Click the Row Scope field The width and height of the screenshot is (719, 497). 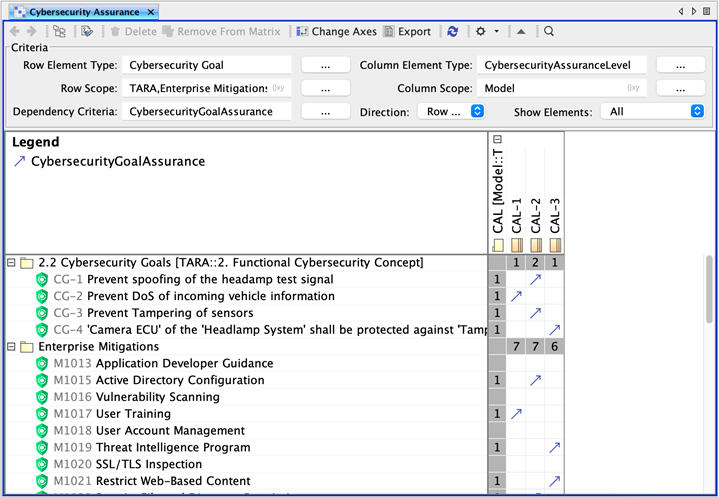point(206,88)
